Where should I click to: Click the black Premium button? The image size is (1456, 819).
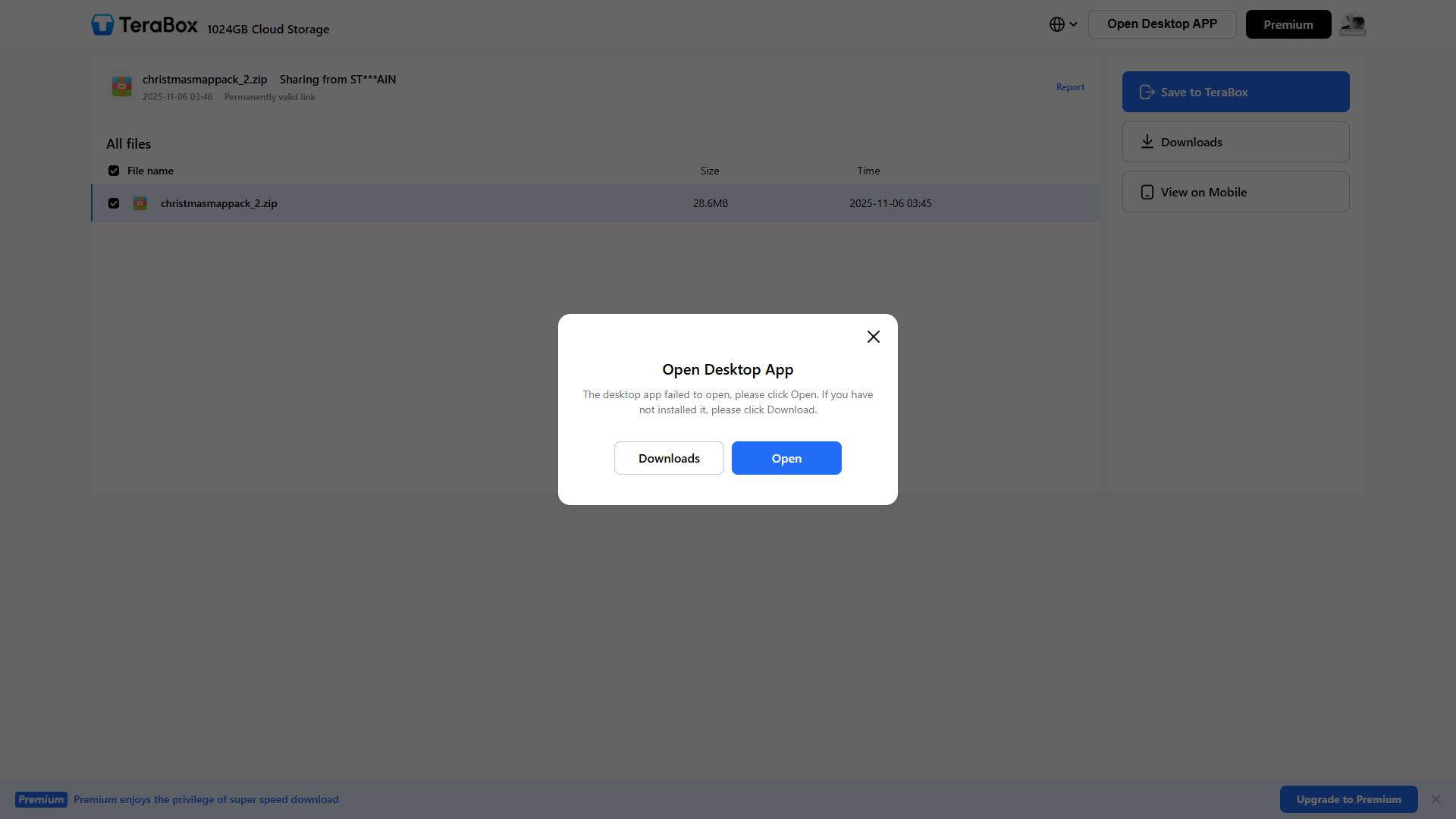[x=1287, y=24]
